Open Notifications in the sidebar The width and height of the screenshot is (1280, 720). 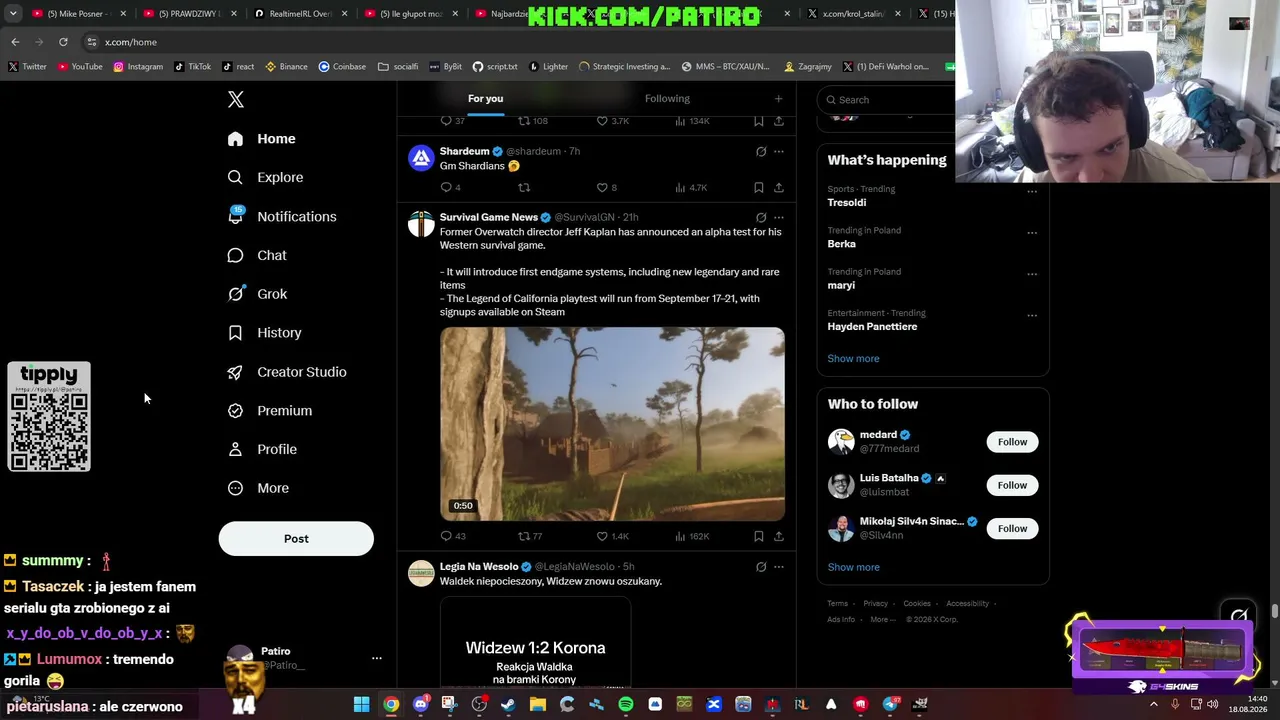(281, 217)
